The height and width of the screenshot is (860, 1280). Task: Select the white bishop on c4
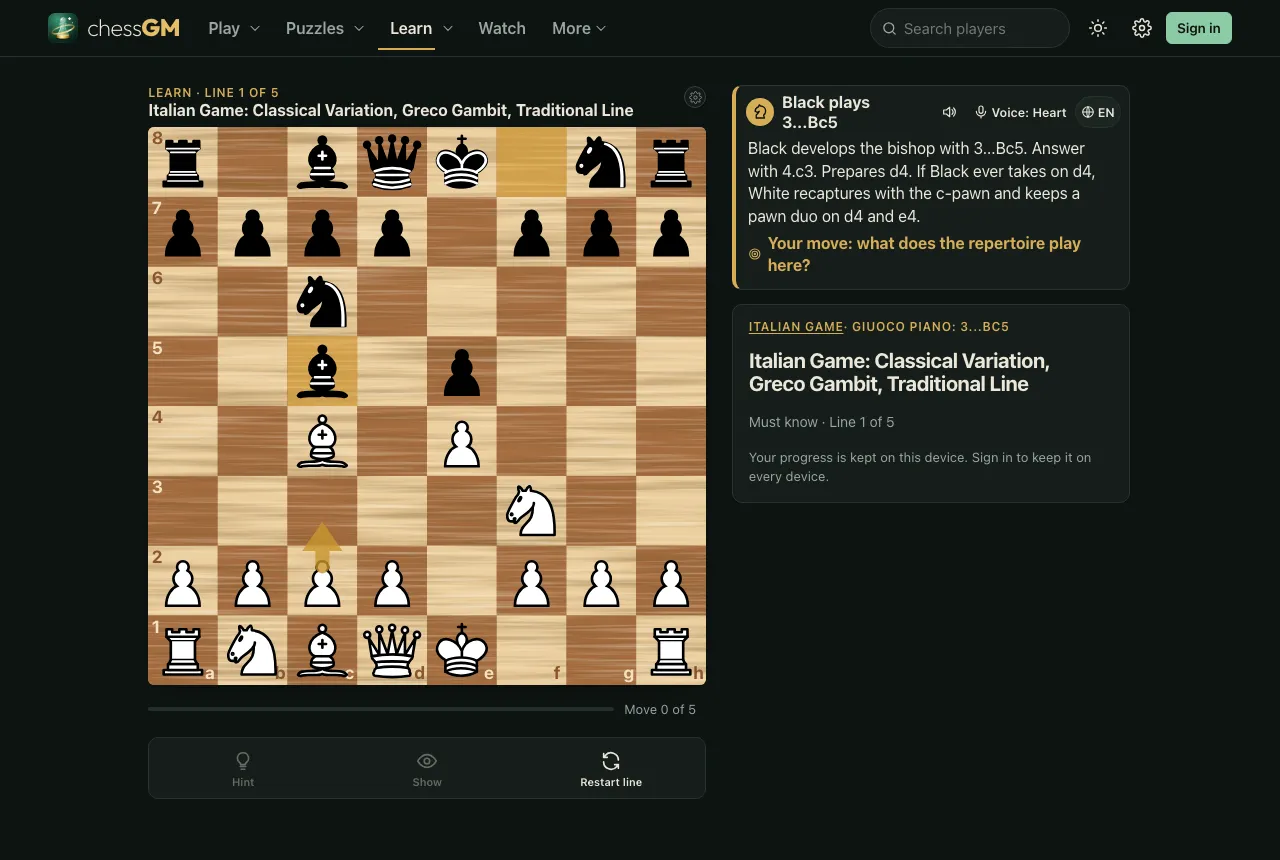[x=322, y=441]
